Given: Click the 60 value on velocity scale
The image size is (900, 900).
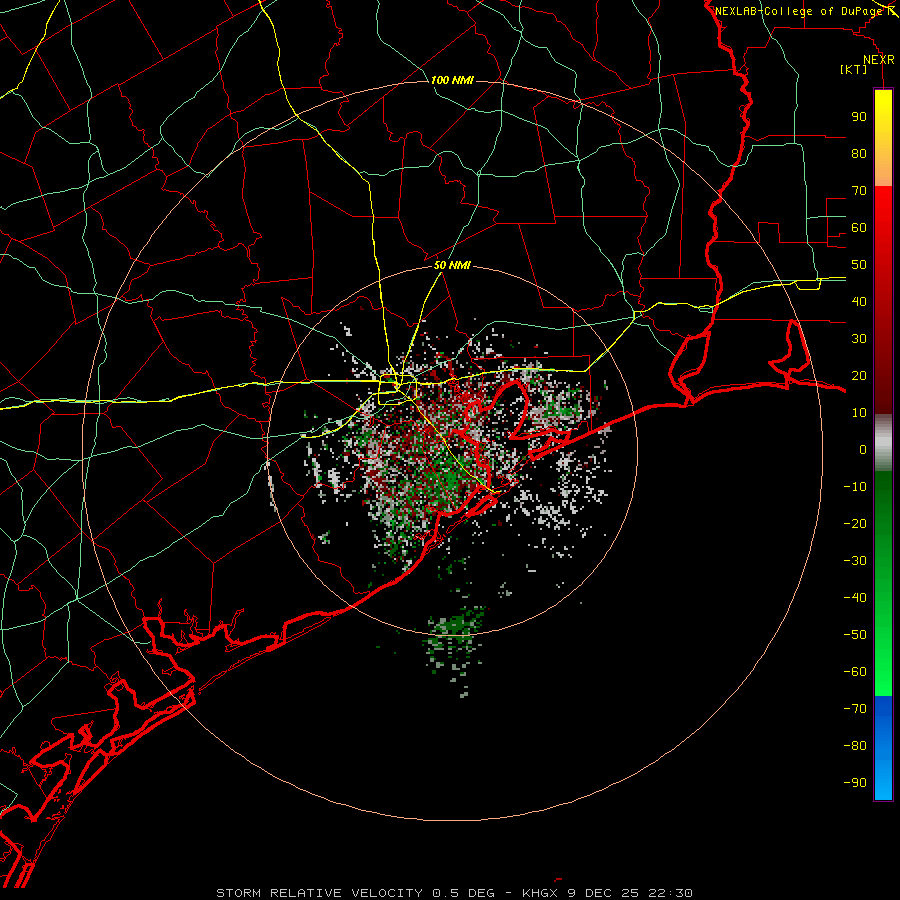Looking at the screenshot, I should (x=859, y=228).
